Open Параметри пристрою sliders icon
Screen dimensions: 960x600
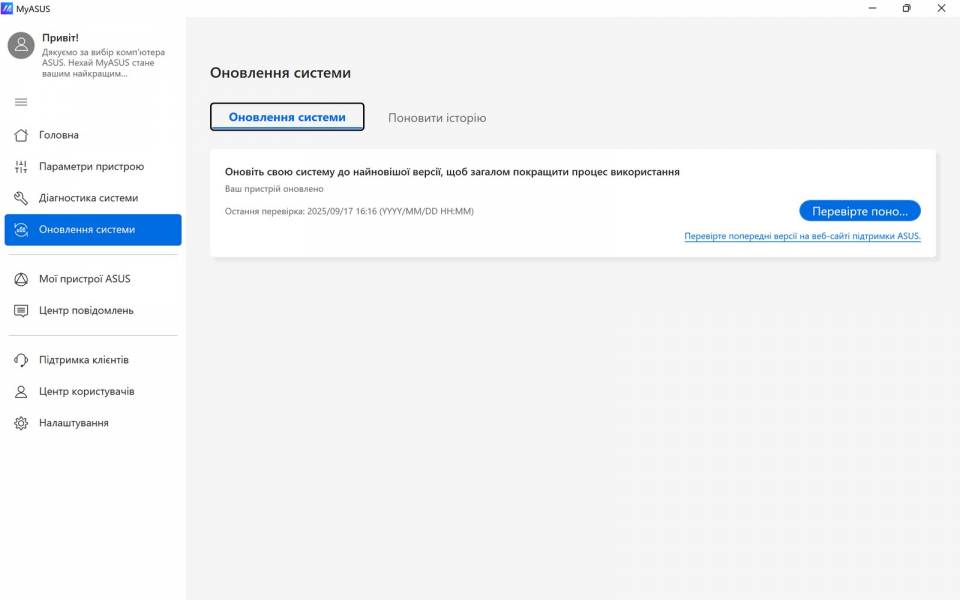(21, 167)
